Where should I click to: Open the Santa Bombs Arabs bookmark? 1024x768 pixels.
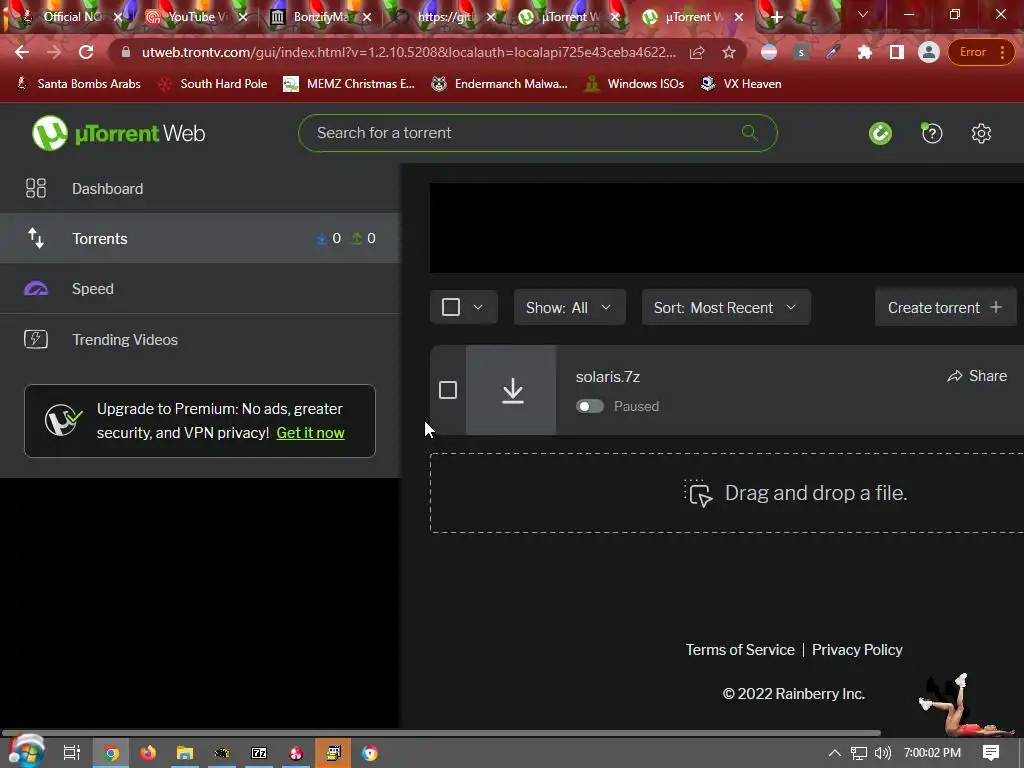point(78,84)
